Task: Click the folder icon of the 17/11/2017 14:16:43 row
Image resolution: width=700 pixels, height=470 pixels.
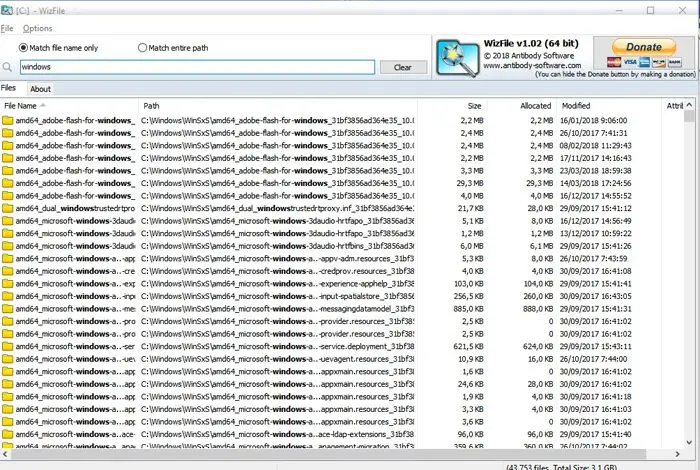Action: pos(7,158)
